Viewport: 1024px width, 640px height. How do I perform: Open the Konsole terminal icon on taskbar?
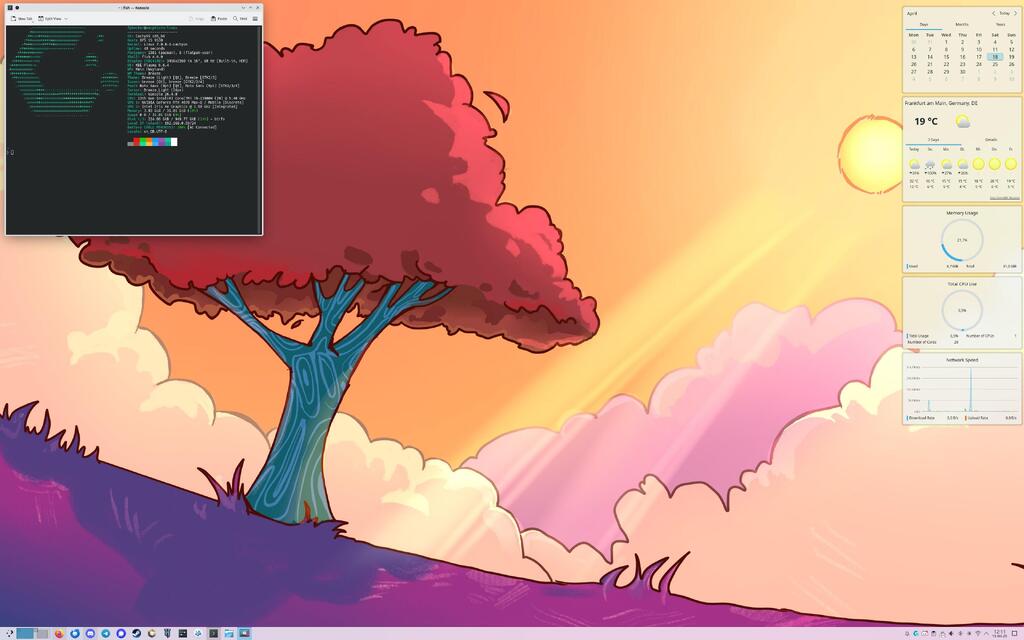click(214, 633)
